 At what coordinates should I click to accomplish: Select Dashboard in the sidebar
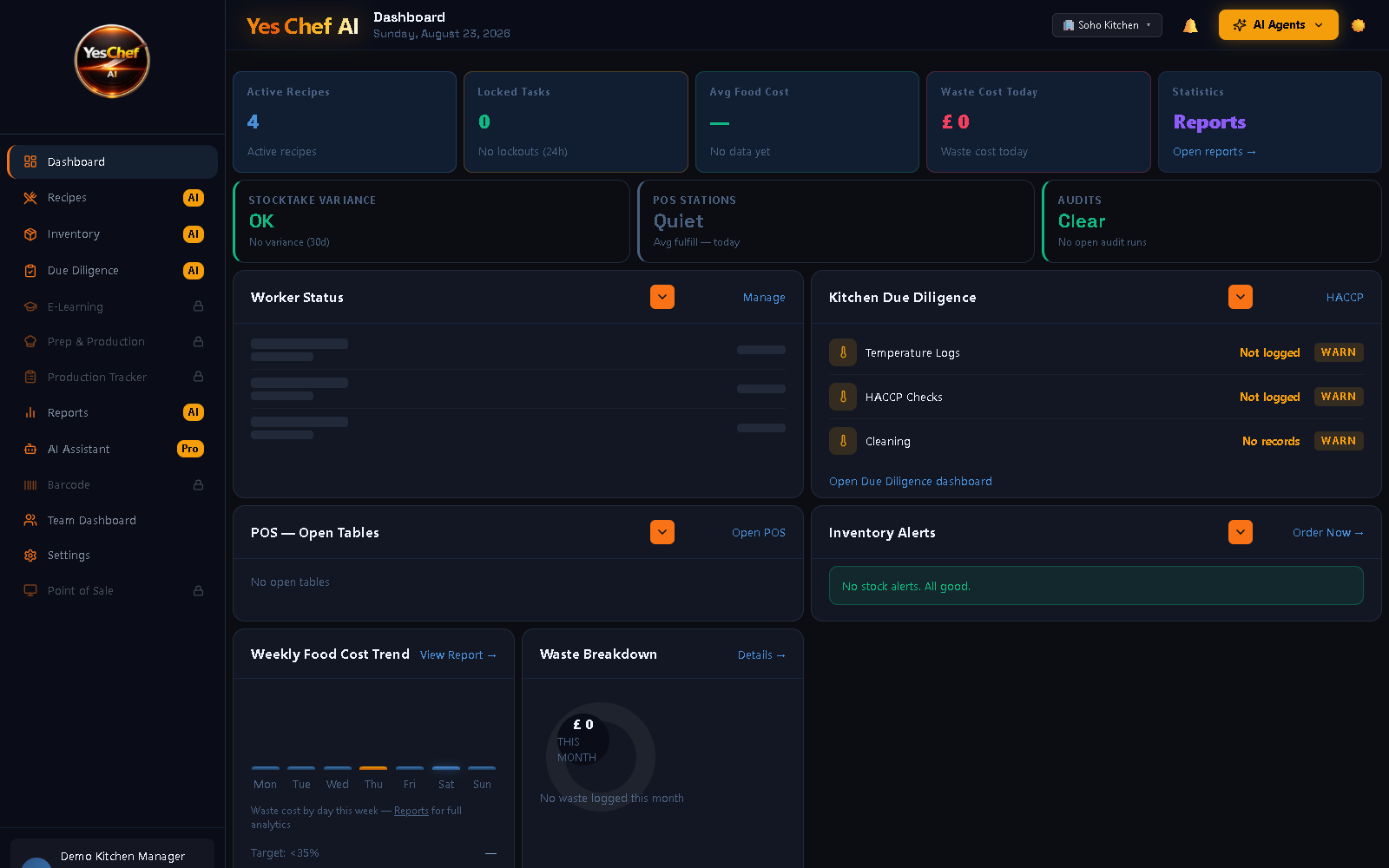[112, 161]
